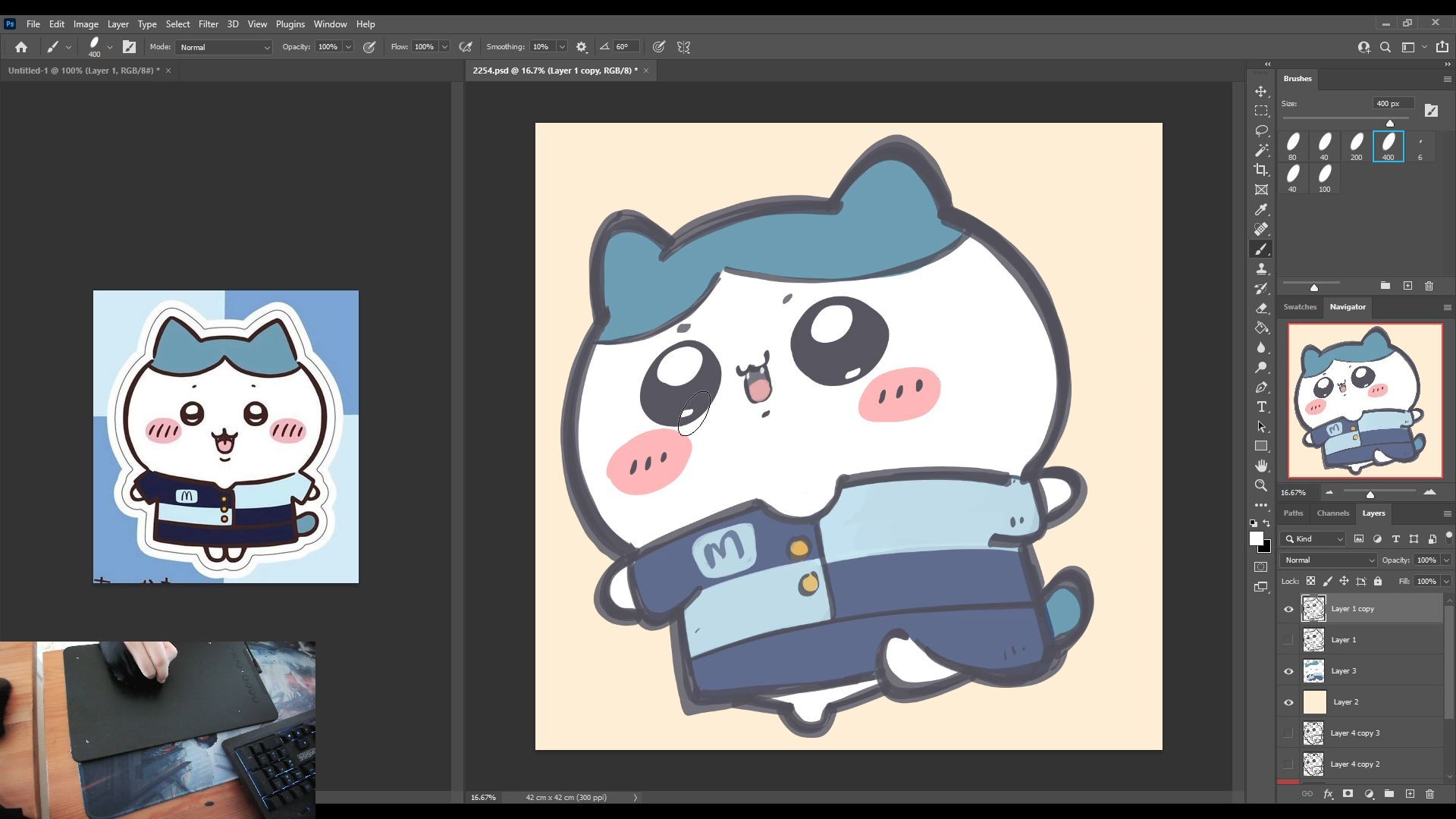Toggle airbrush build-up effects
1456x819 pixels.
click(x=466, y=47)
